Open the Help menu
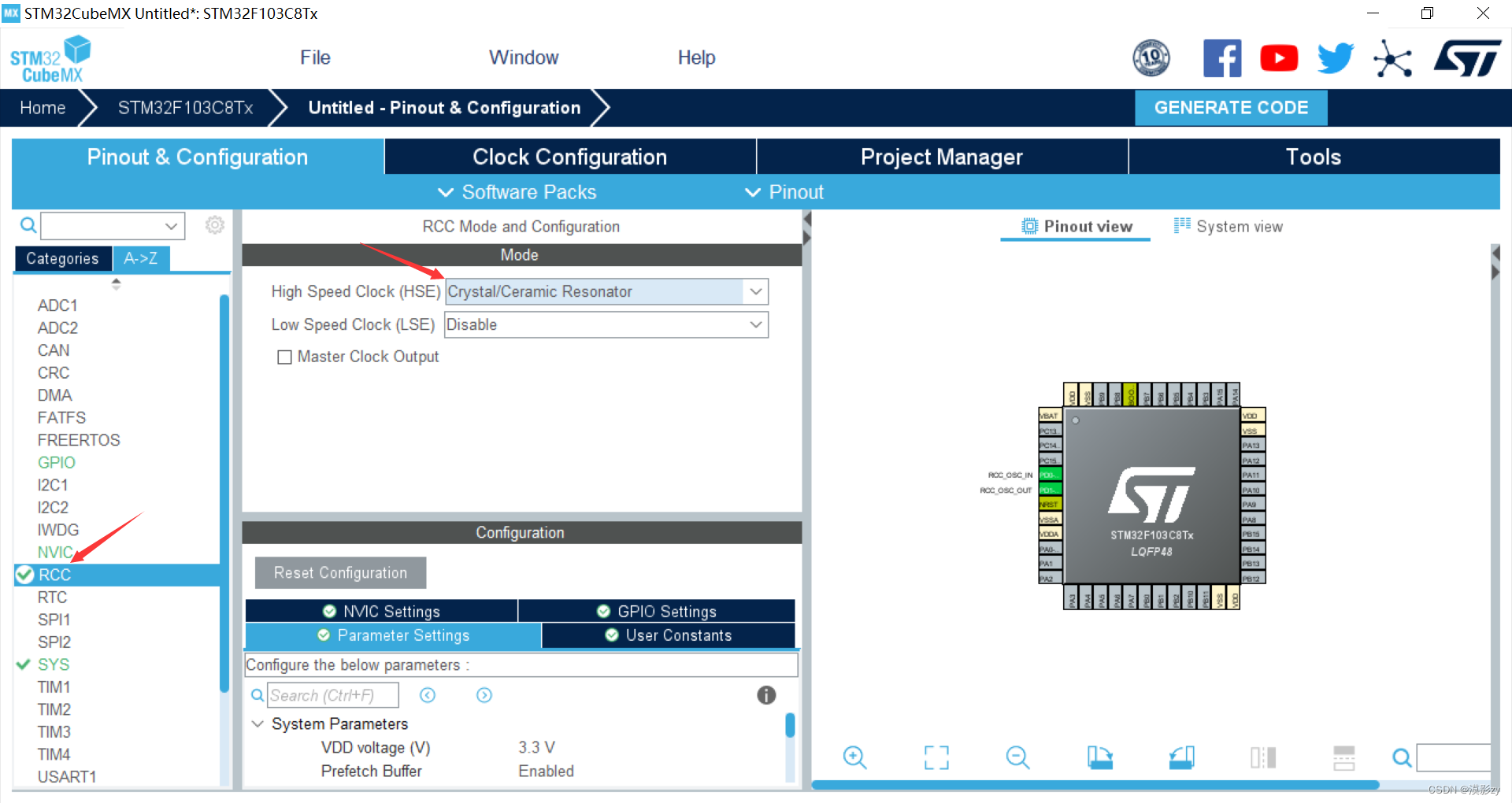The image size is (1512, 803). [x=696, y=57]
